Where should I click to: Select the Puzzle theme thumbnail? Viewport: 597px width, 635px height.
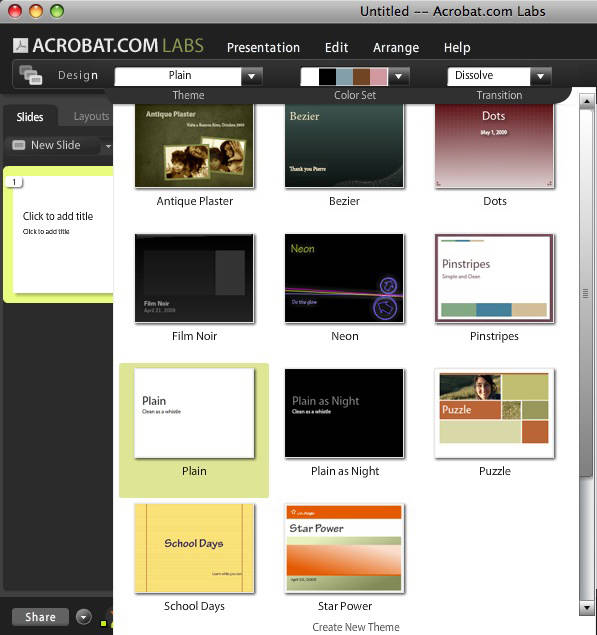click(494, 413)
